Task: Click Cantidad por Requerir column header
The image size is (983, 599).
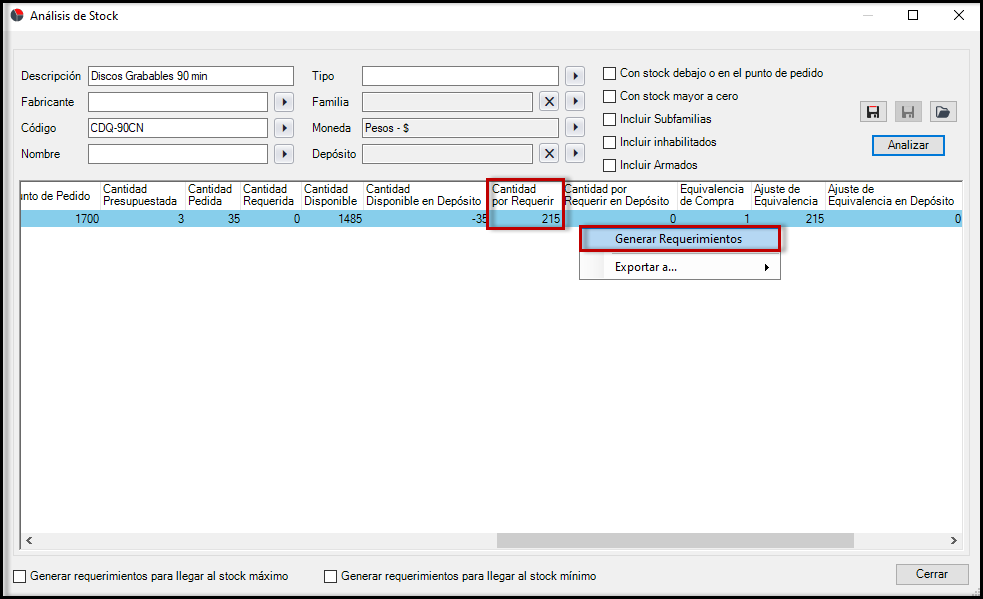Action: 525,195
